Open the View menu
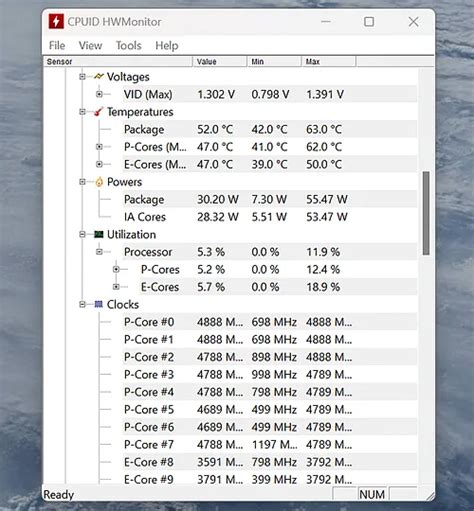The width and height of the screenshot is (474, 511). pos(90,45)
